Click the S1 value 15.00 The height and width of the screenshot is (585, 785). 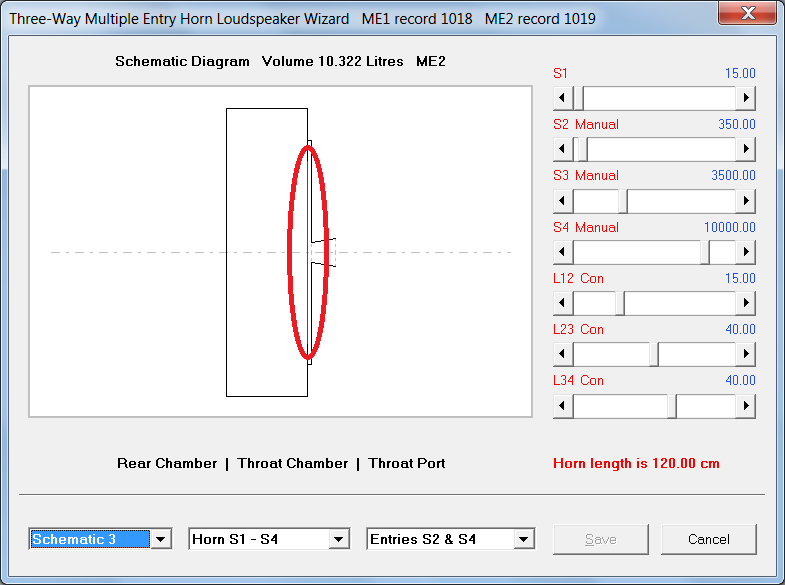(740, 74)
